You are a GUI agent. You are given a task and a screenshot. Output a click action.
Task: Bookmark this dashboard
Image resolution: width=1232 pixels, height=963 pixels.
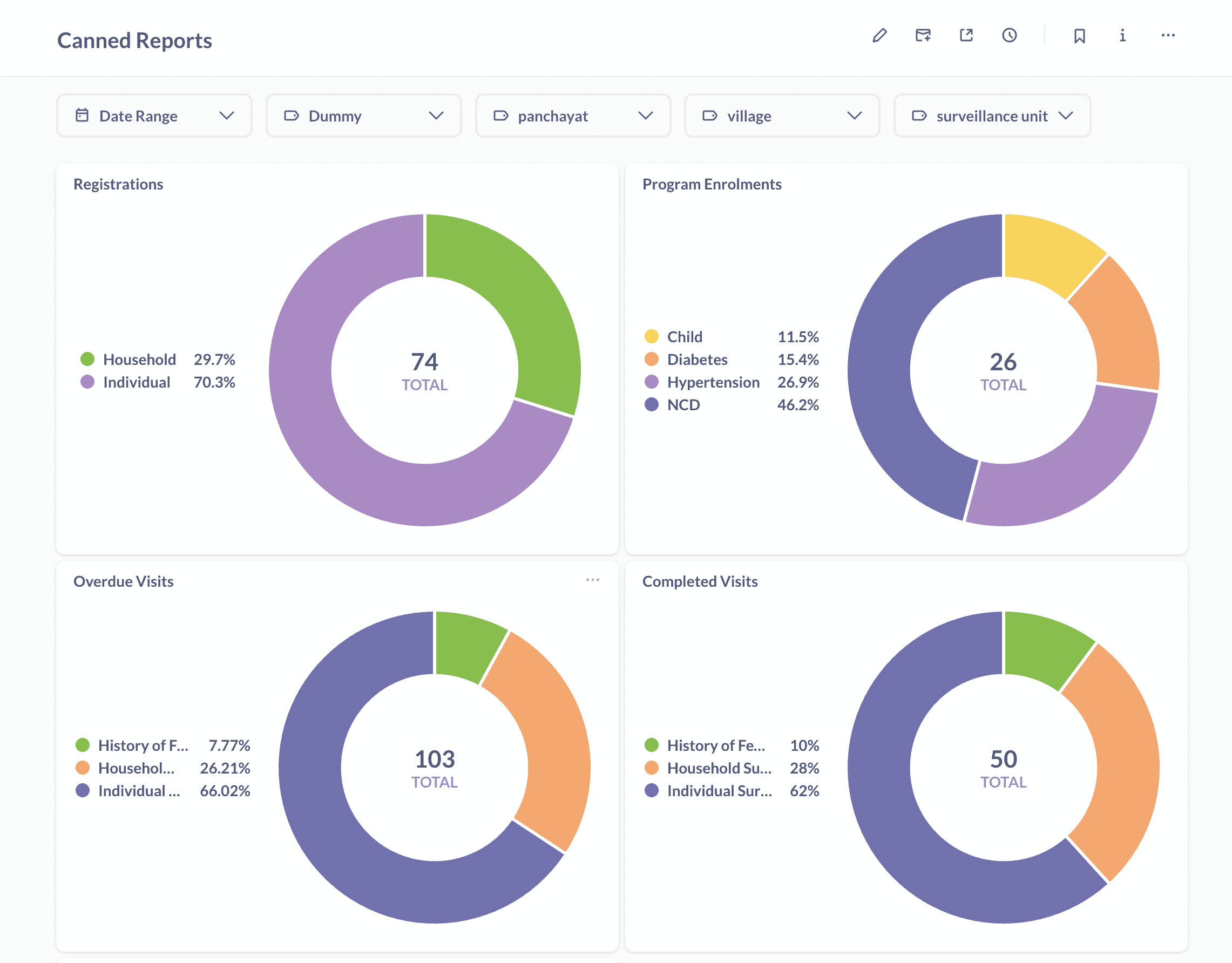pyautogui.click(x=1079, y=36)
